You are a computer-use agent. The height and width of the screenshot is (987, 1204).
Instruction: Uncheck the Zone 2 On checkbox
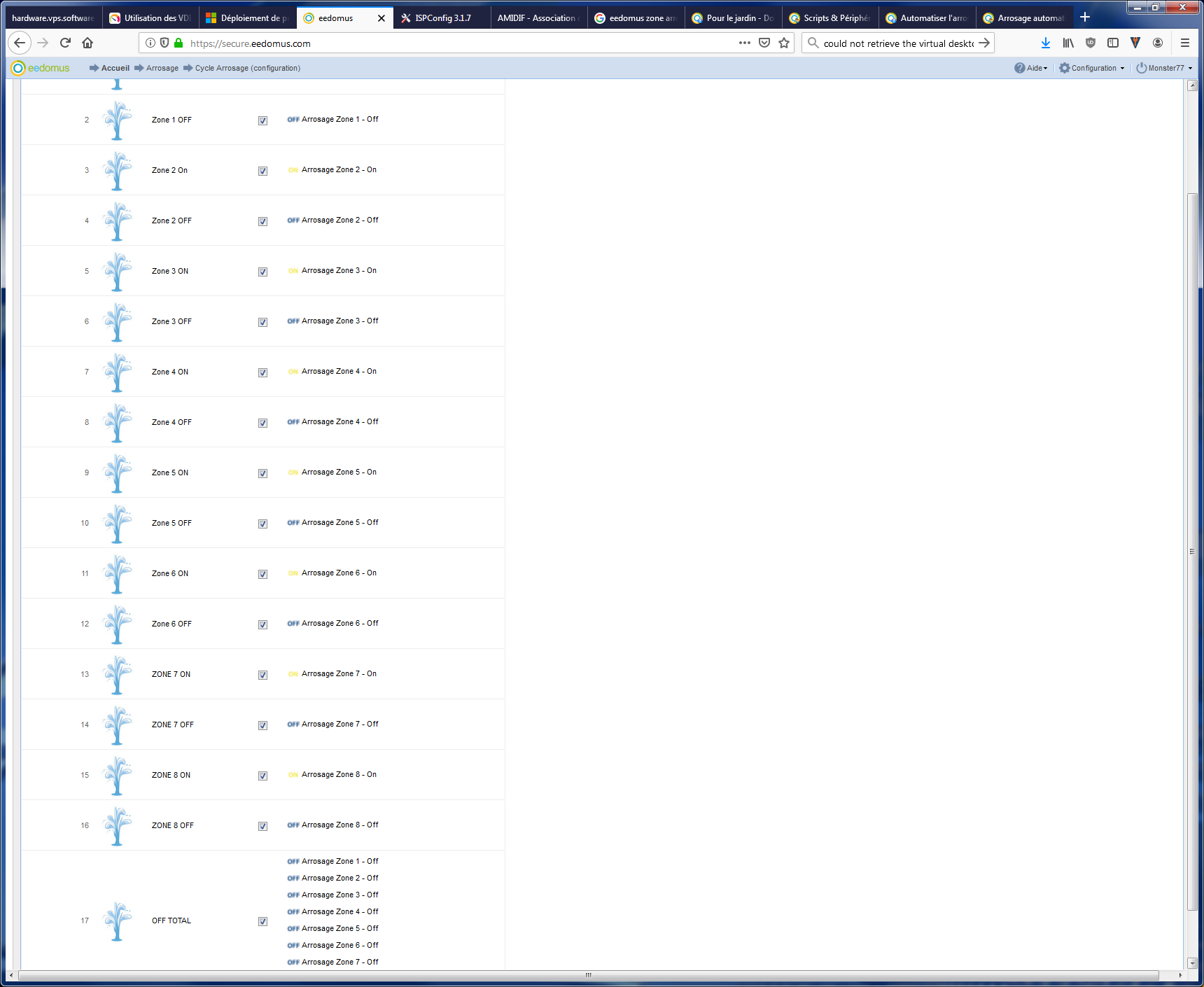tap(262, 171)
